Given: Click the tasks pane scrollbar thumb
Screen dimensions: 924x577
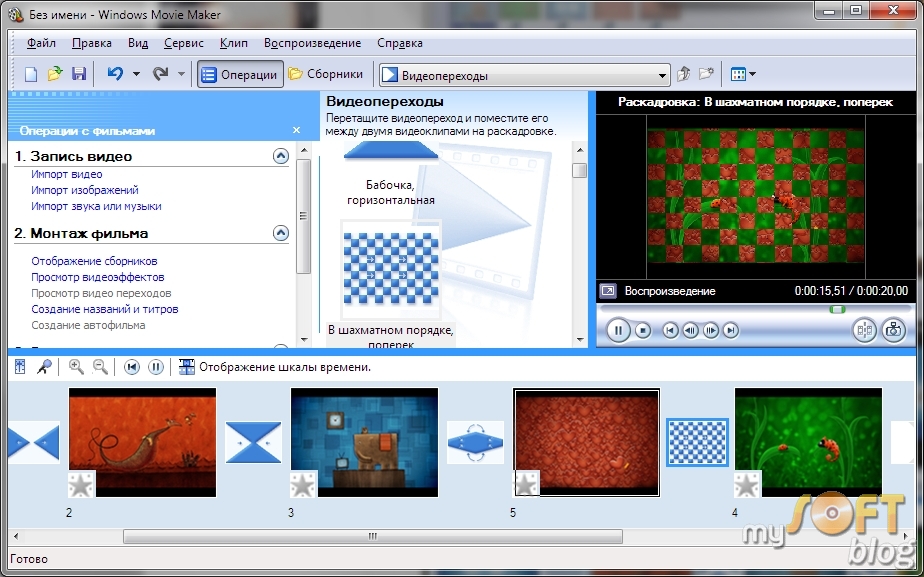Looking at the screenshot, I should pos(303,216).
